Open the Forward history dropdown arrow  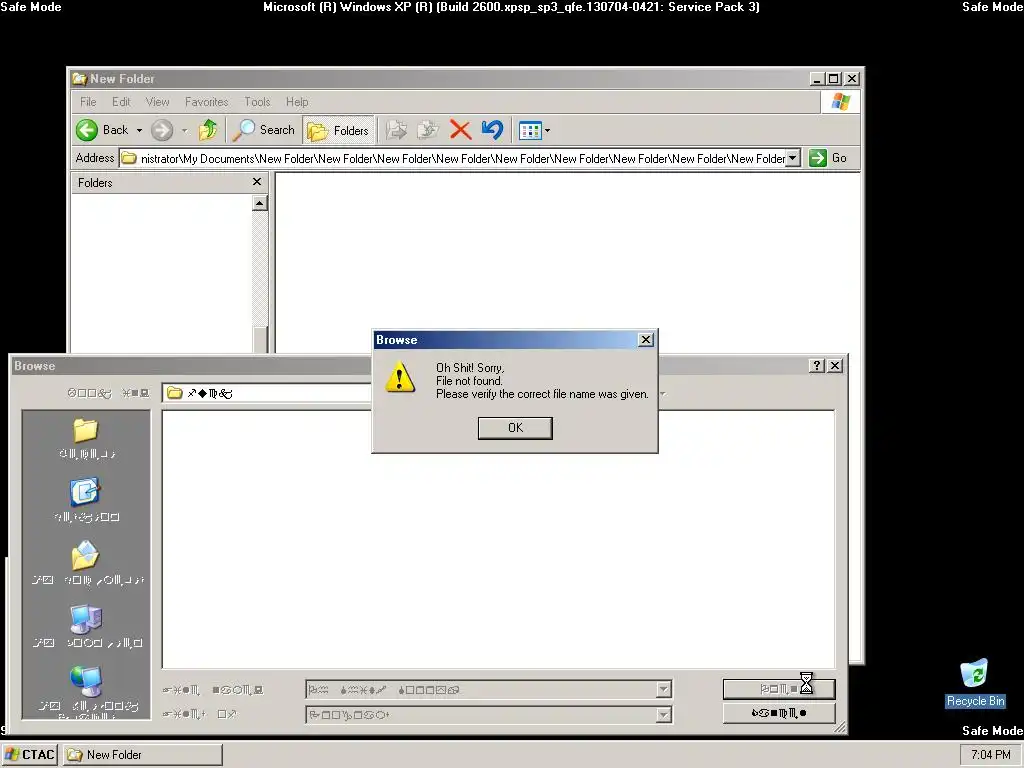coord(184,131)
